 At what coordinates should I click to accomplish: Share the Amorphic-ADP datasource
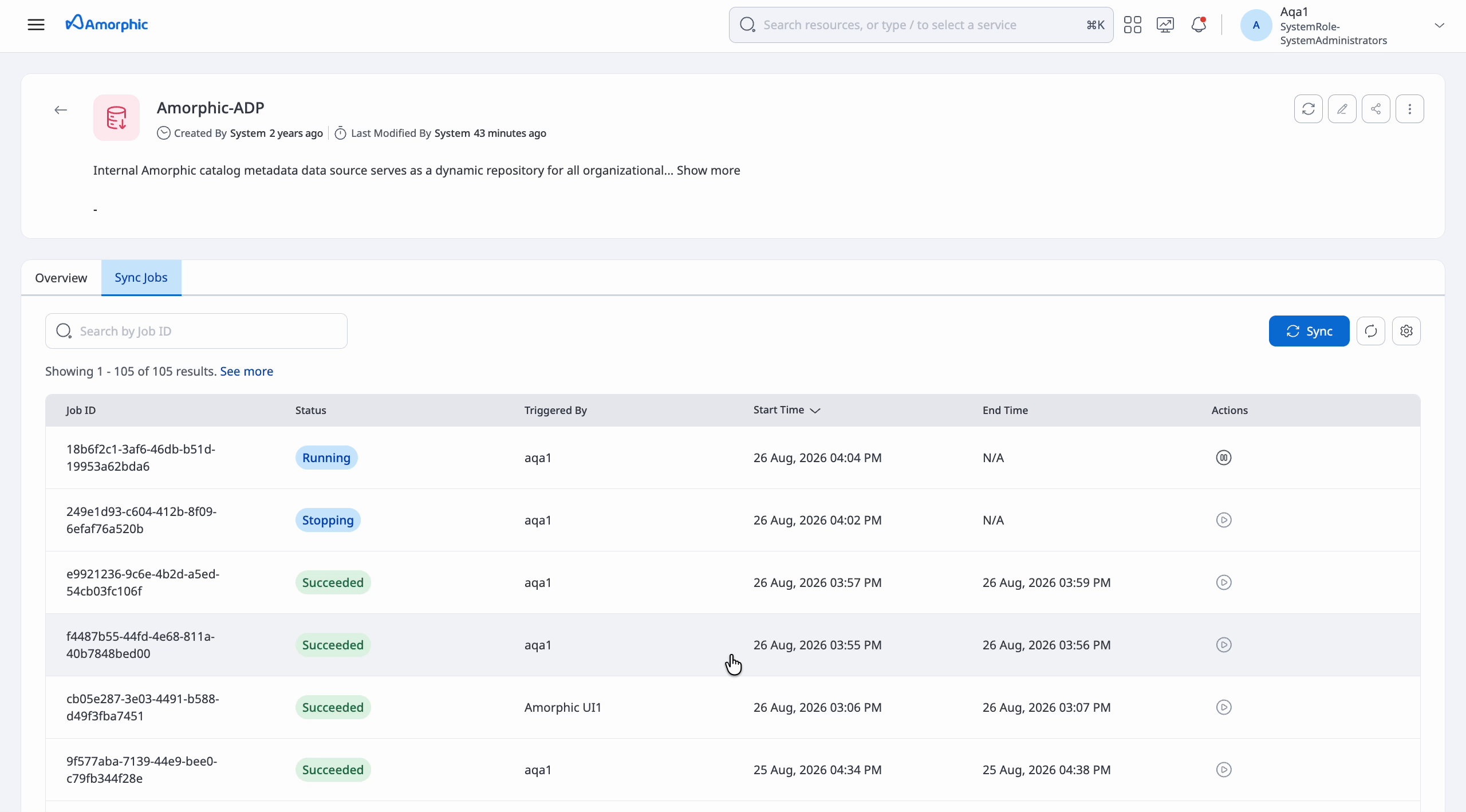[x=1376, y=109]
